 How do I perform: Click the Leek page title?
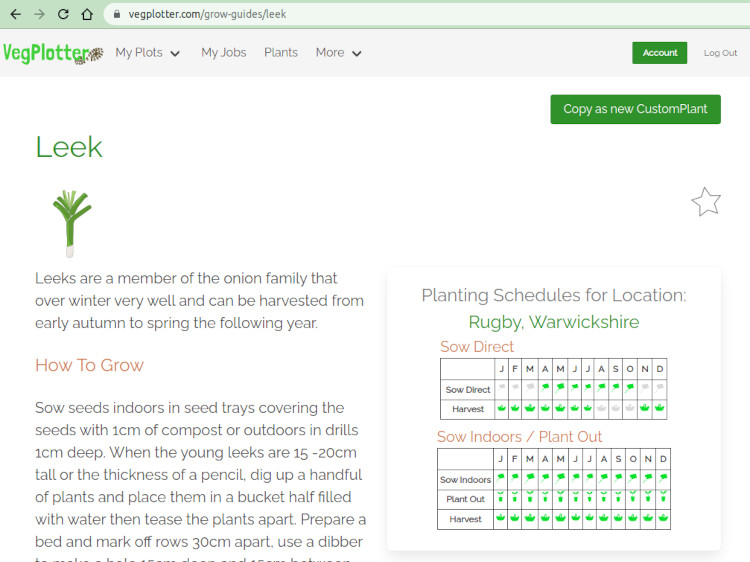(x=69, y=147)
